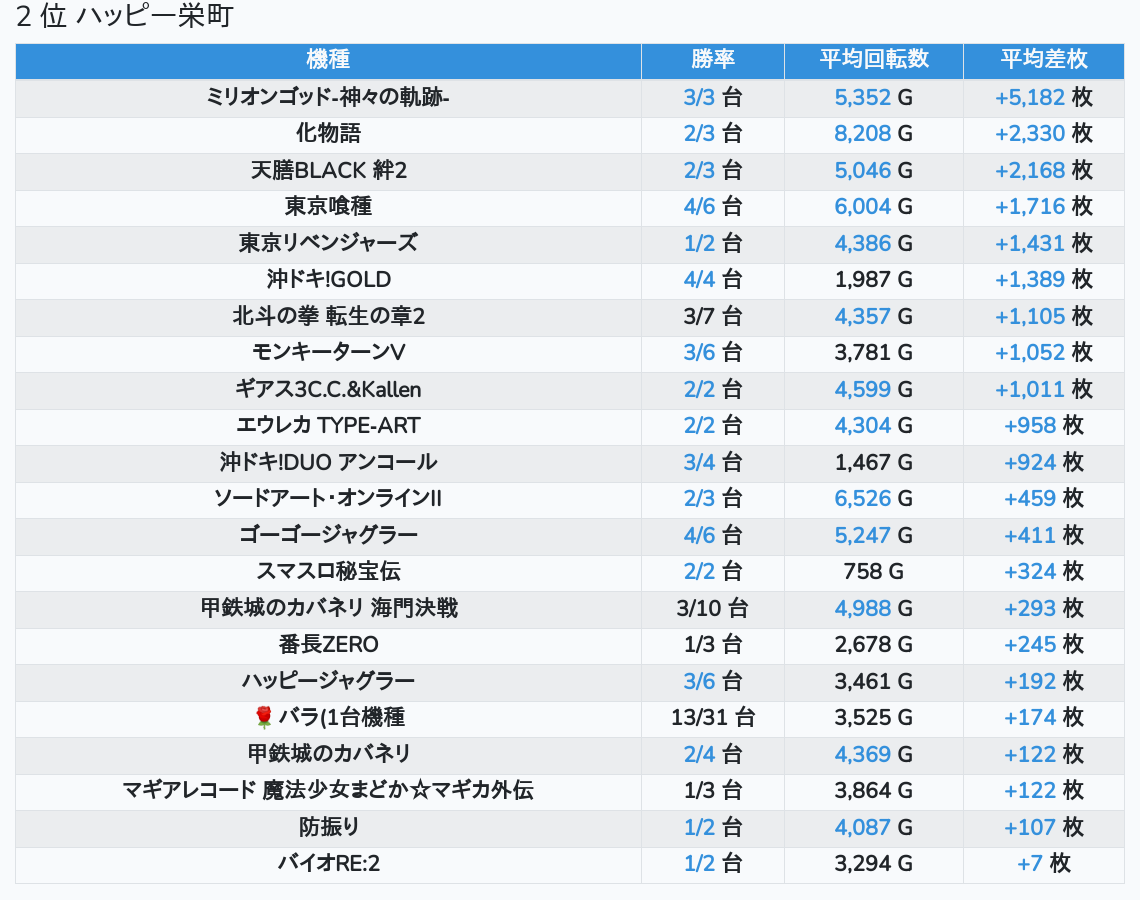Click the +1,105 枚 difference value
The image size is (1140, 900).
pyautogui.click(x=1043, y=316)
